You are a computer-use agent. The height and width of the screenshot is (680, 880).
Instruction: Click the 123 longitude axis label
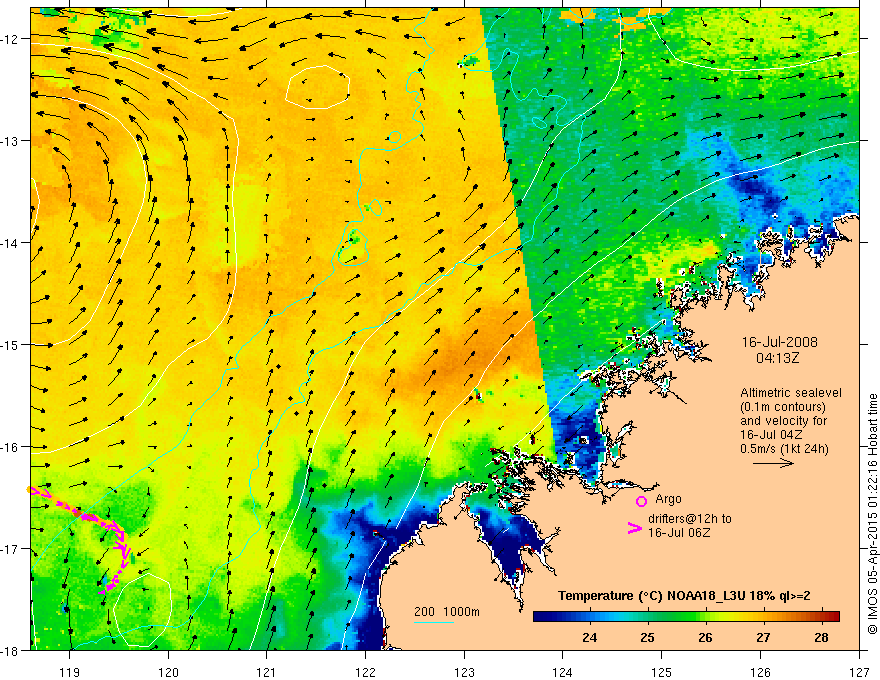[464, 672]
